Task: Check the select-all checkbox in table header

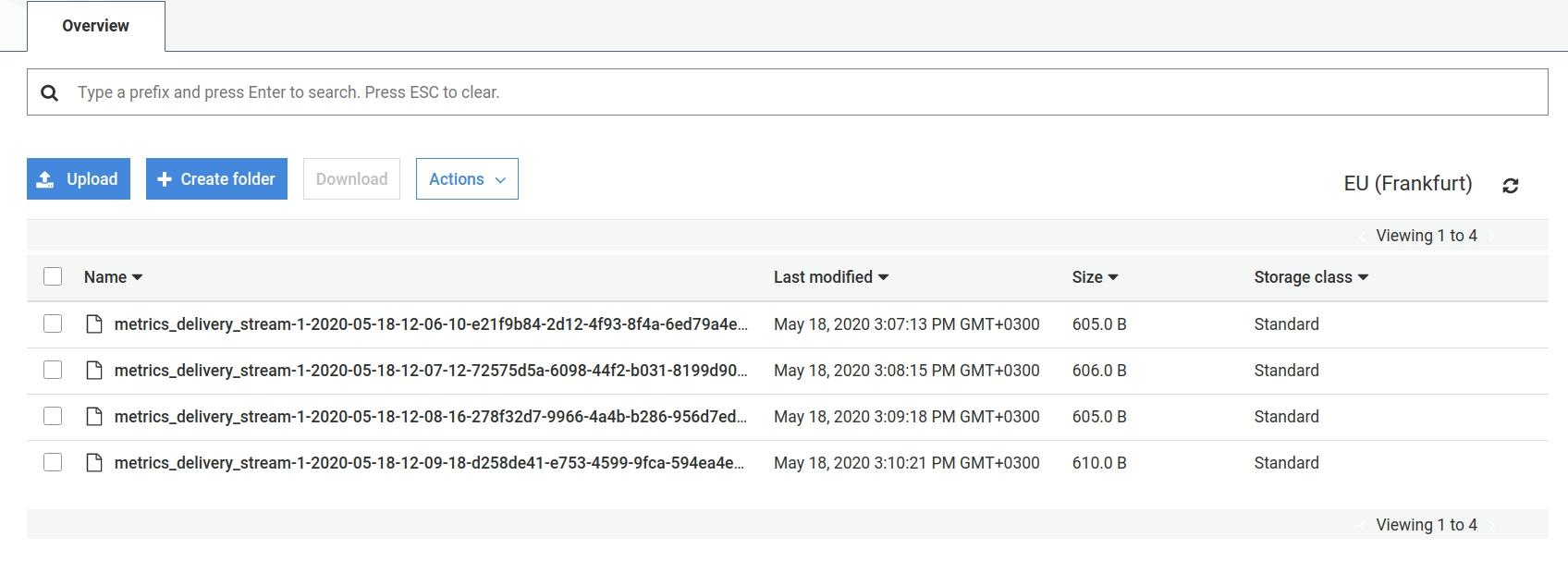Action: 53,276
